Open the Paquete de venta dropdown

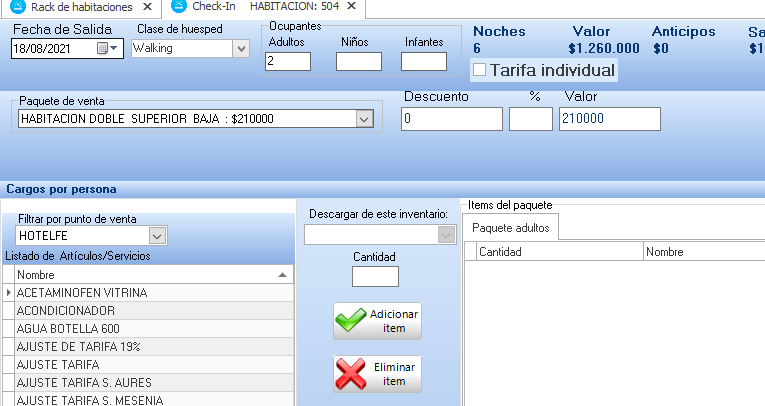click(364, 119)
